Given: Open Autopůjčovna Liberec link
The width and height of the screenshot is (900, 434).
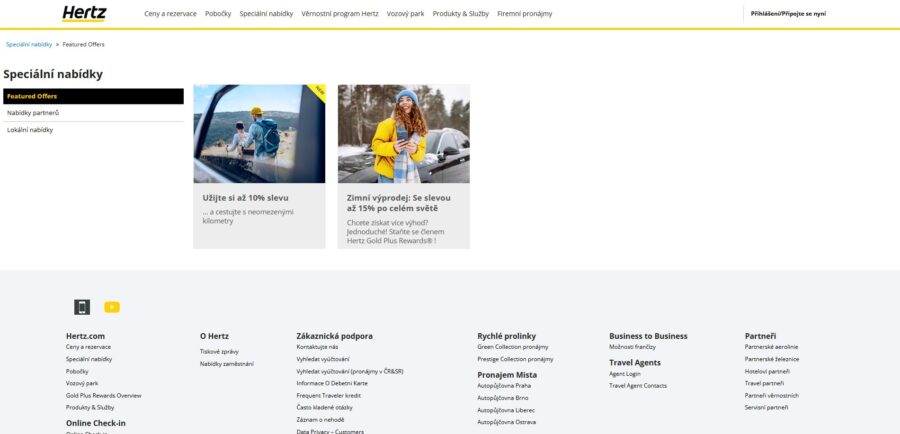Looking at the screenshot, I should point(506,410).
